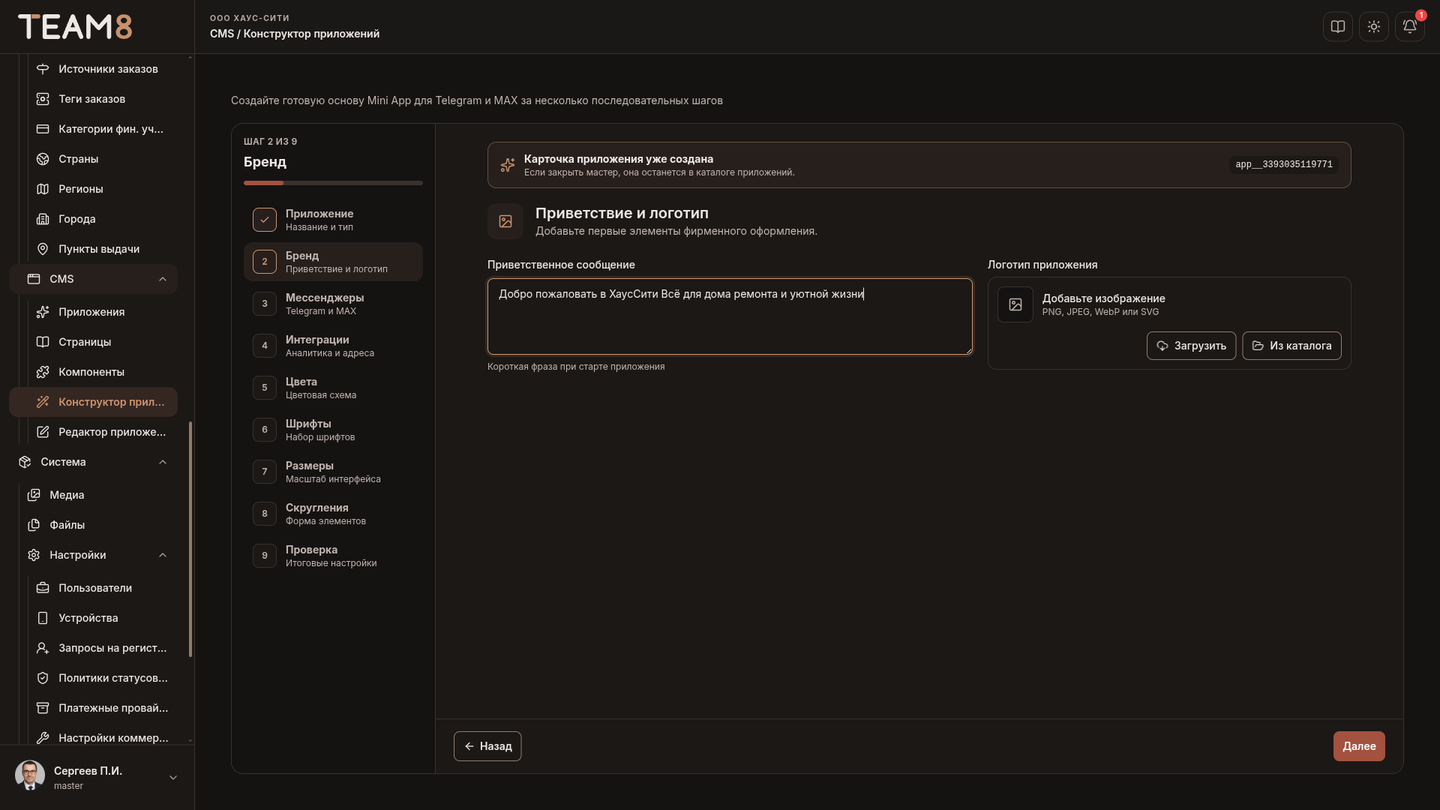Click the Регионы map icon
The height and width of the screenshot is (810, 1440).
43,189
